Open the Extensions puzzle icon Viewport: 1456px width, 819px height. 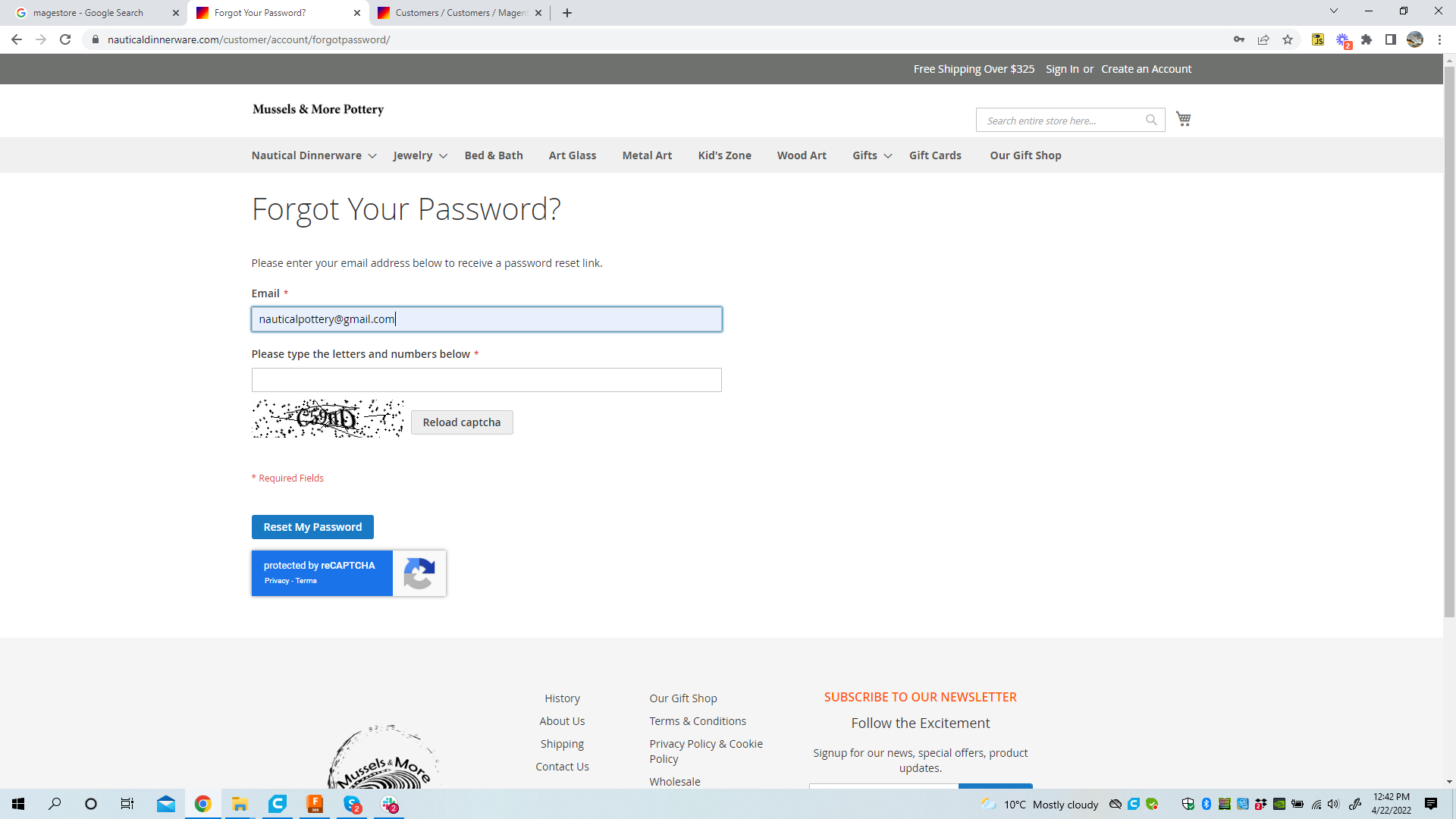[x=1367, y=39]
